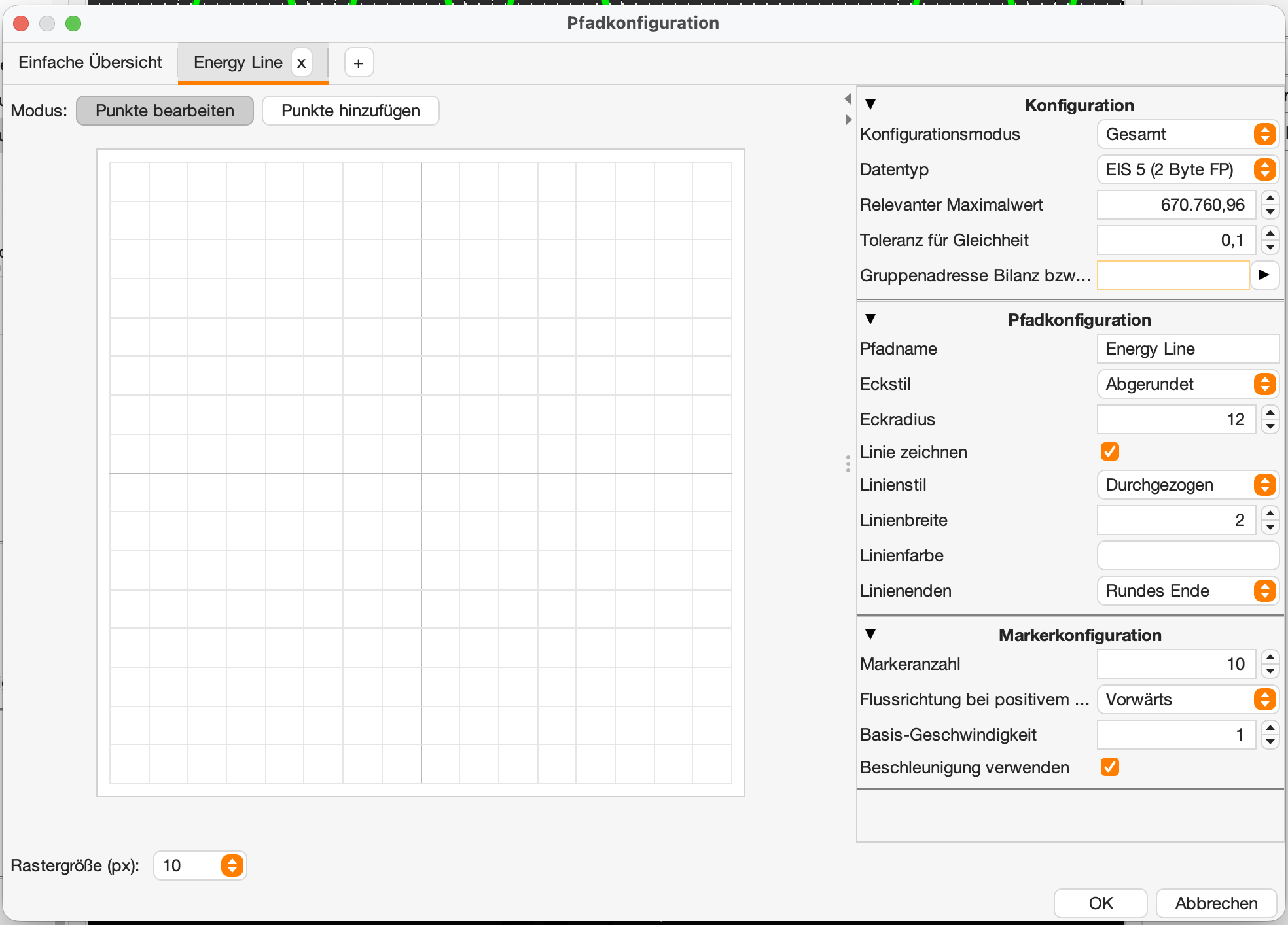Add a new path tab with plus icon
1288x925 pixels.
click(359, 63)
